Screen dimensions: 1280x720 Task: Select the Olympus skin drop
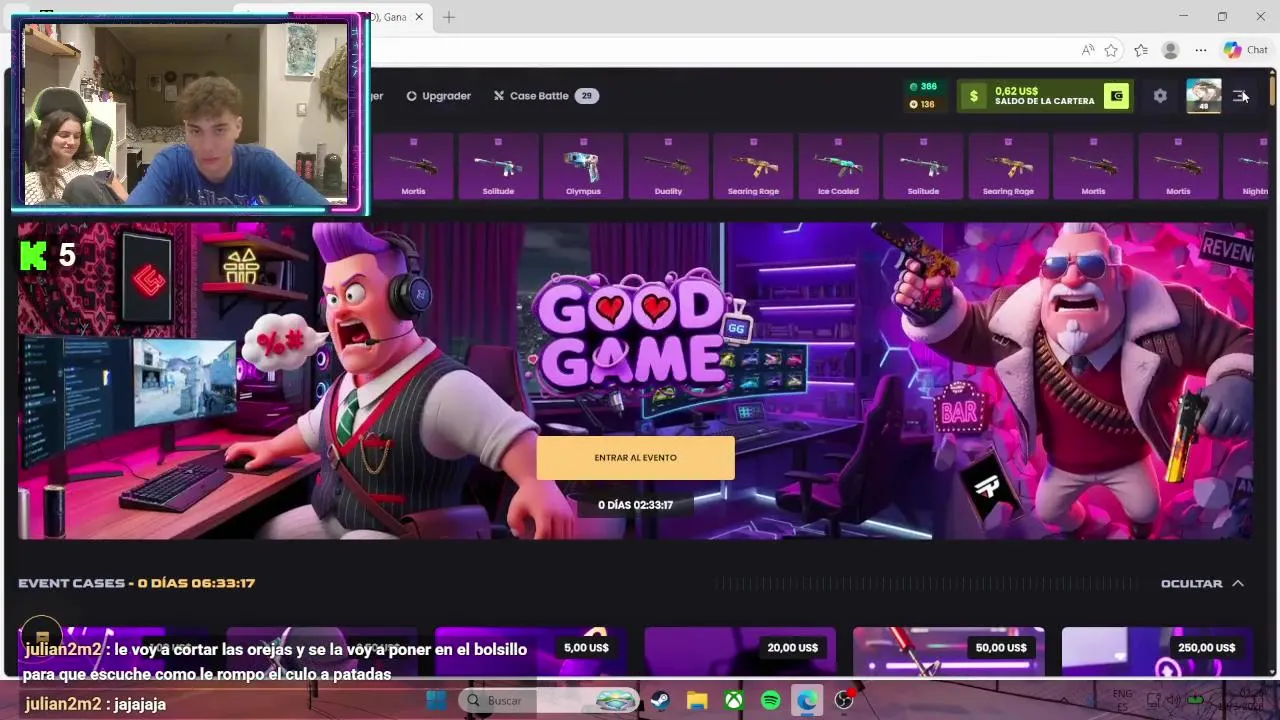pyautogui.click(x=583, y=166)
